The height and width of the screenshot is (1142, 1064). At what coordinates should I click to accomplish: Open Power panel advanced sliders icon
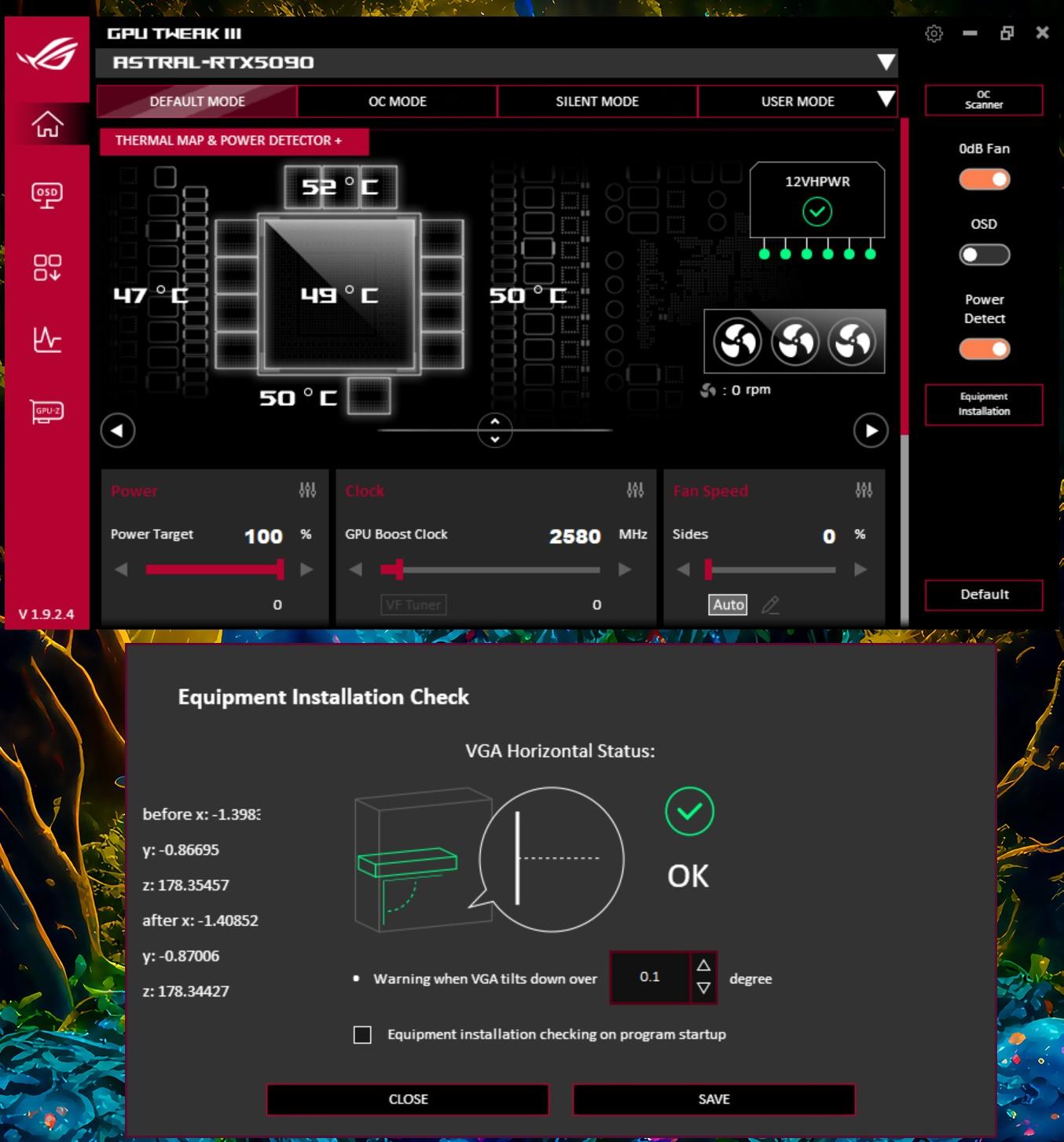[x=307, y=490]
